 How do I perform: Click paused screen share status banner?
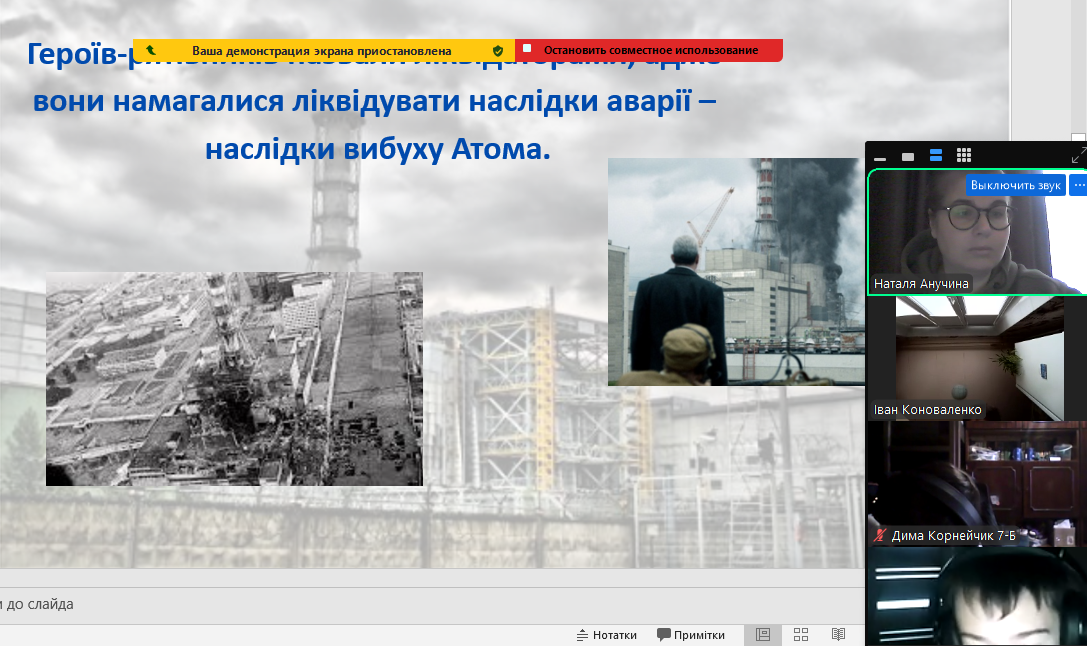[321, 50]
